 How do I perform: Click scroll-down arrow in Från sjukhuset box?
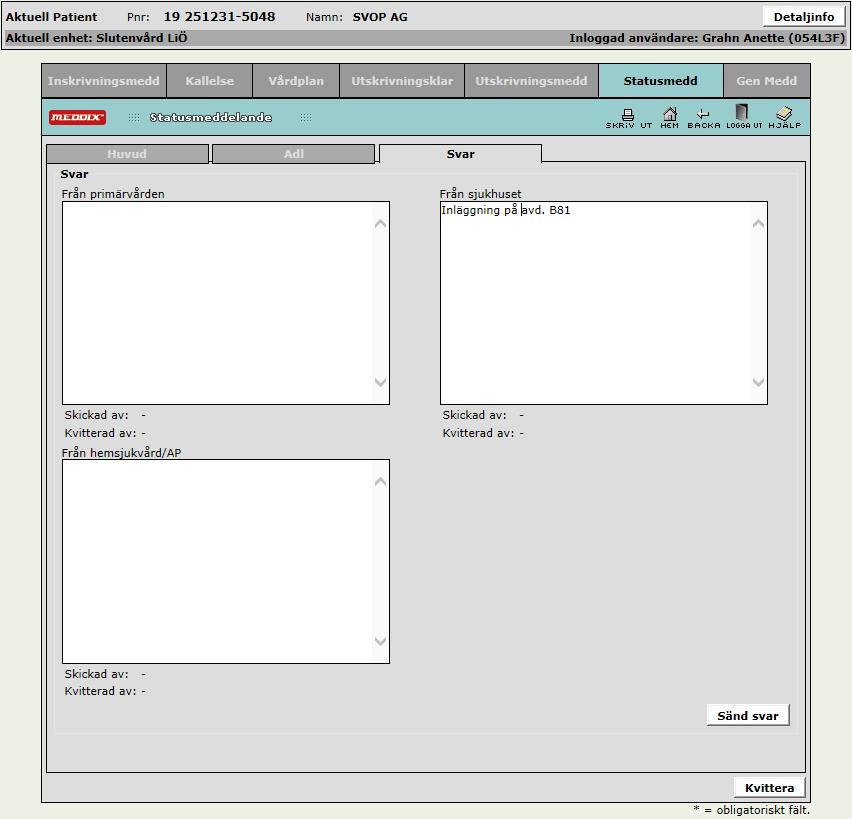tap(758, 382)
